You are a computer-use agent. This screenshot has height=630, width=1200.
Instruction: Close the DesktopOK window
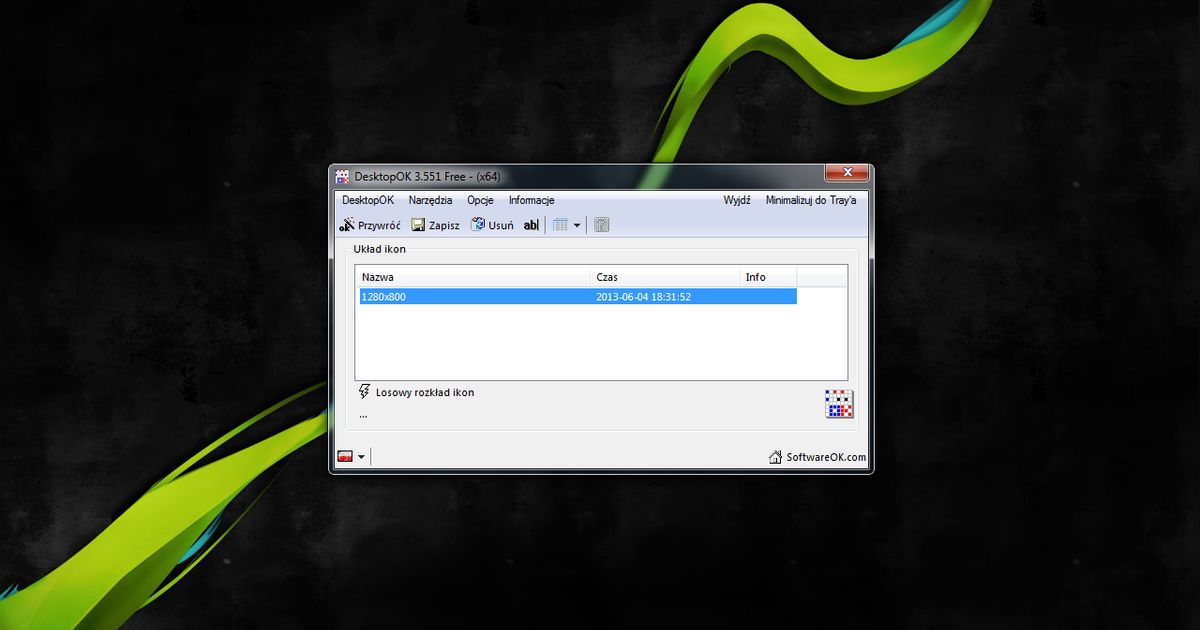pos(847,173)
